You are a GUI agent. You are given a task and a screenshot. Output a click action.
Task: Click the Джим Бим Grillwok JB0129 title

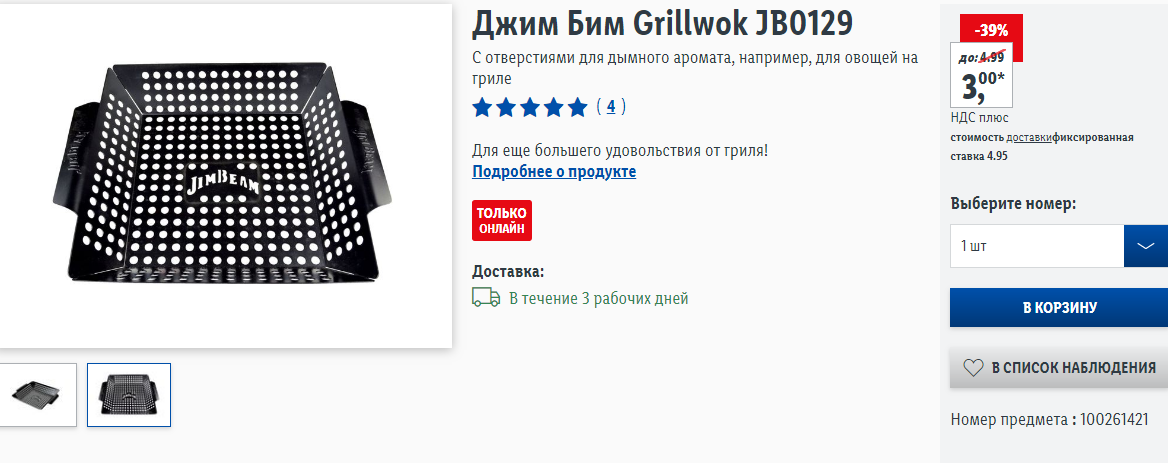pyautogui.click(x=662, y=25)
